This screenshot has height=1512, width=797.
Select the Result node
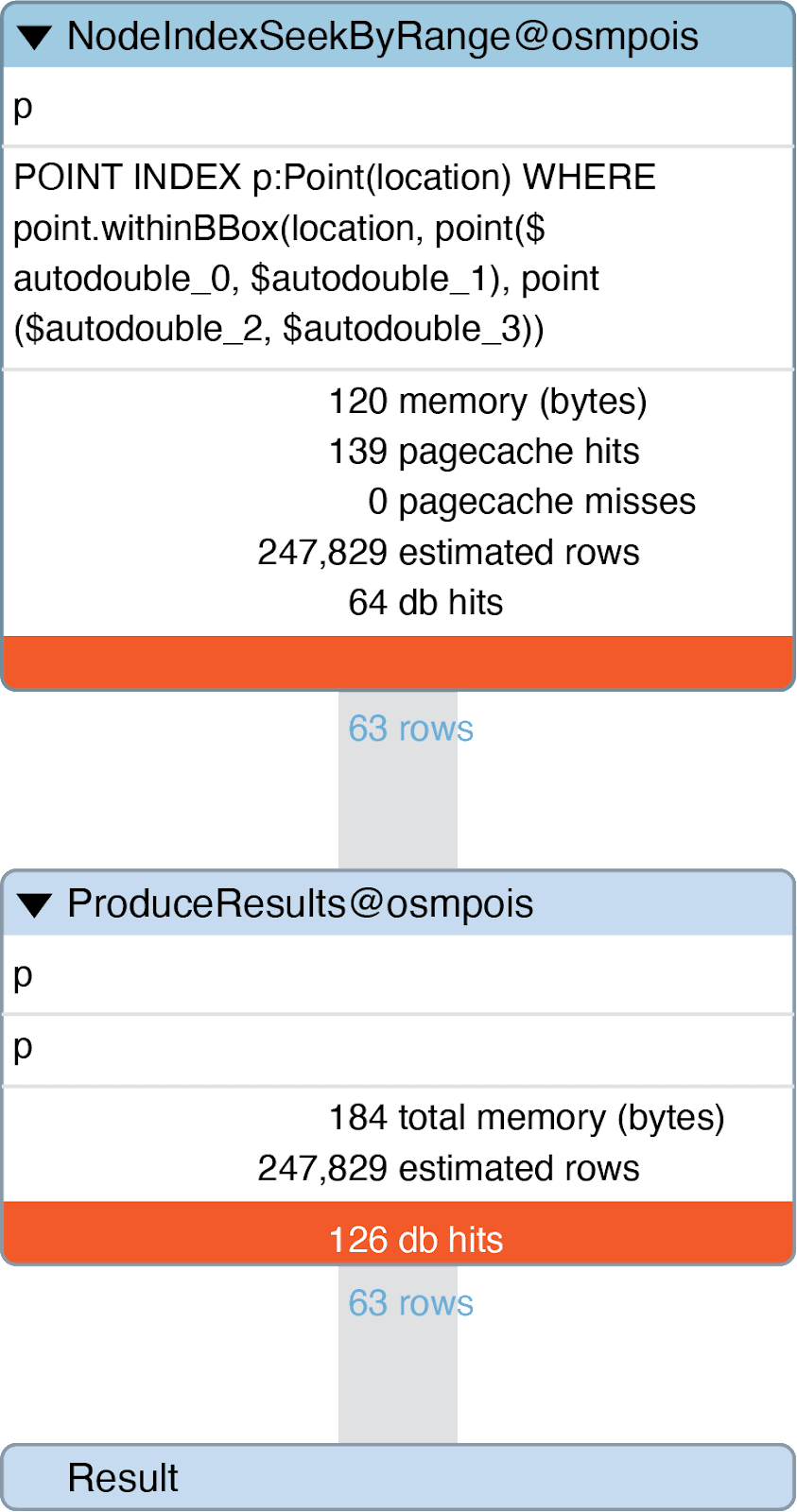[123, 1478]
